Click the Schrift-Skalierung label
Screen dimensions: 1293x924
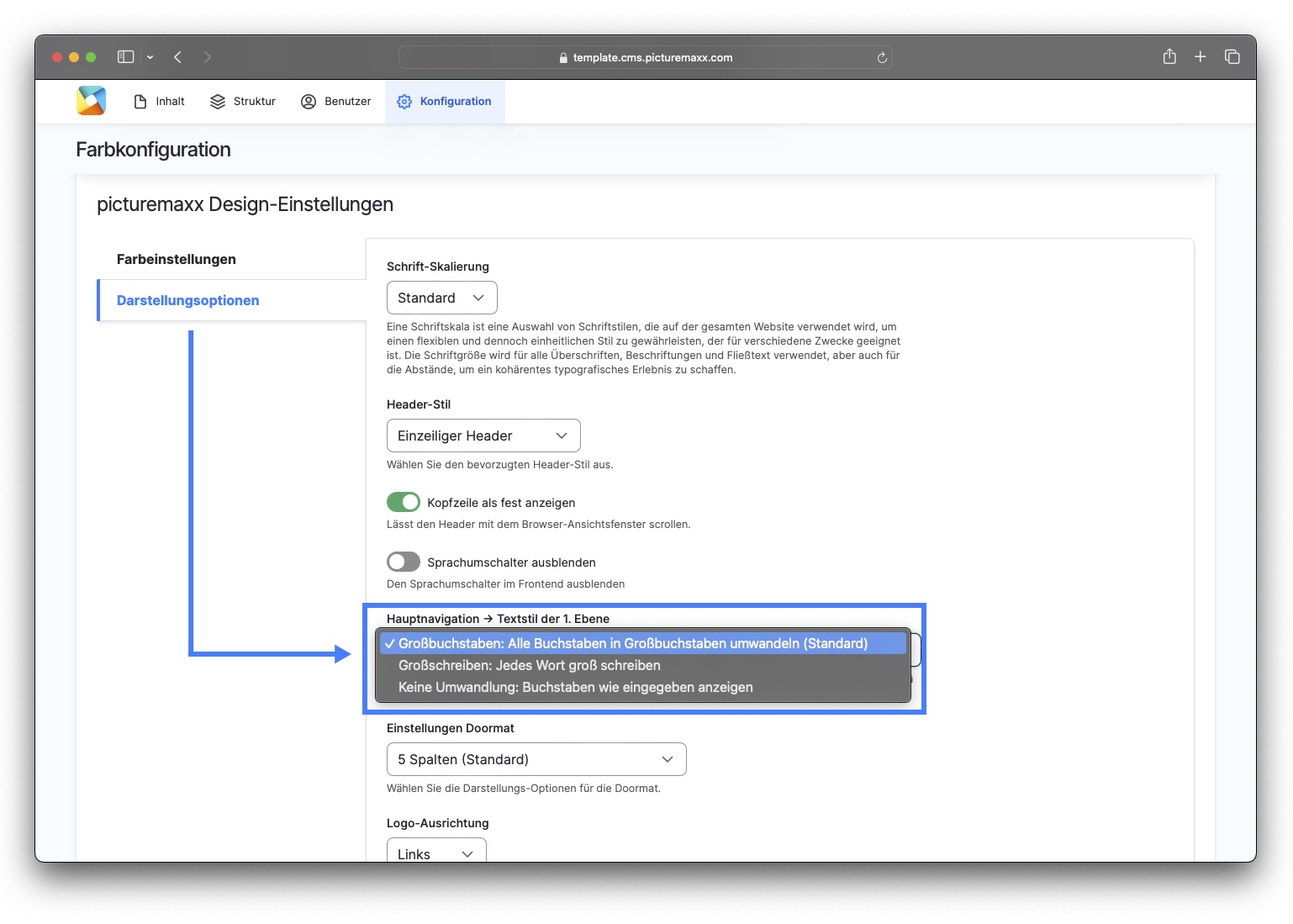point(438,267)
